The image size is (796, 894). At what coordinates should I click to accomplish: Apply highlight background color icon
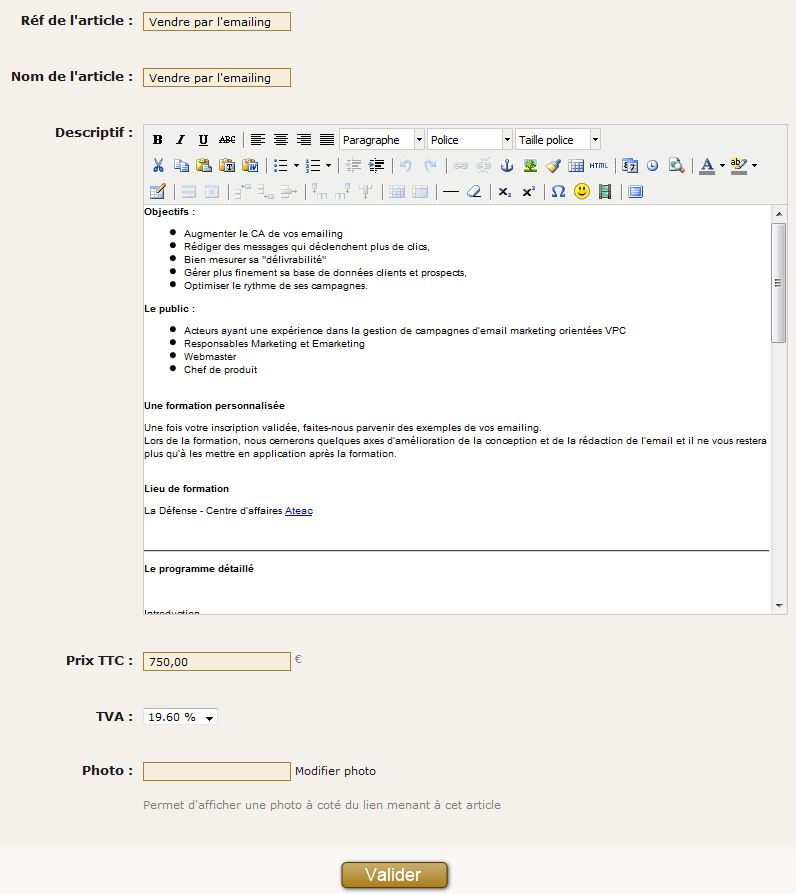[739, 165]
